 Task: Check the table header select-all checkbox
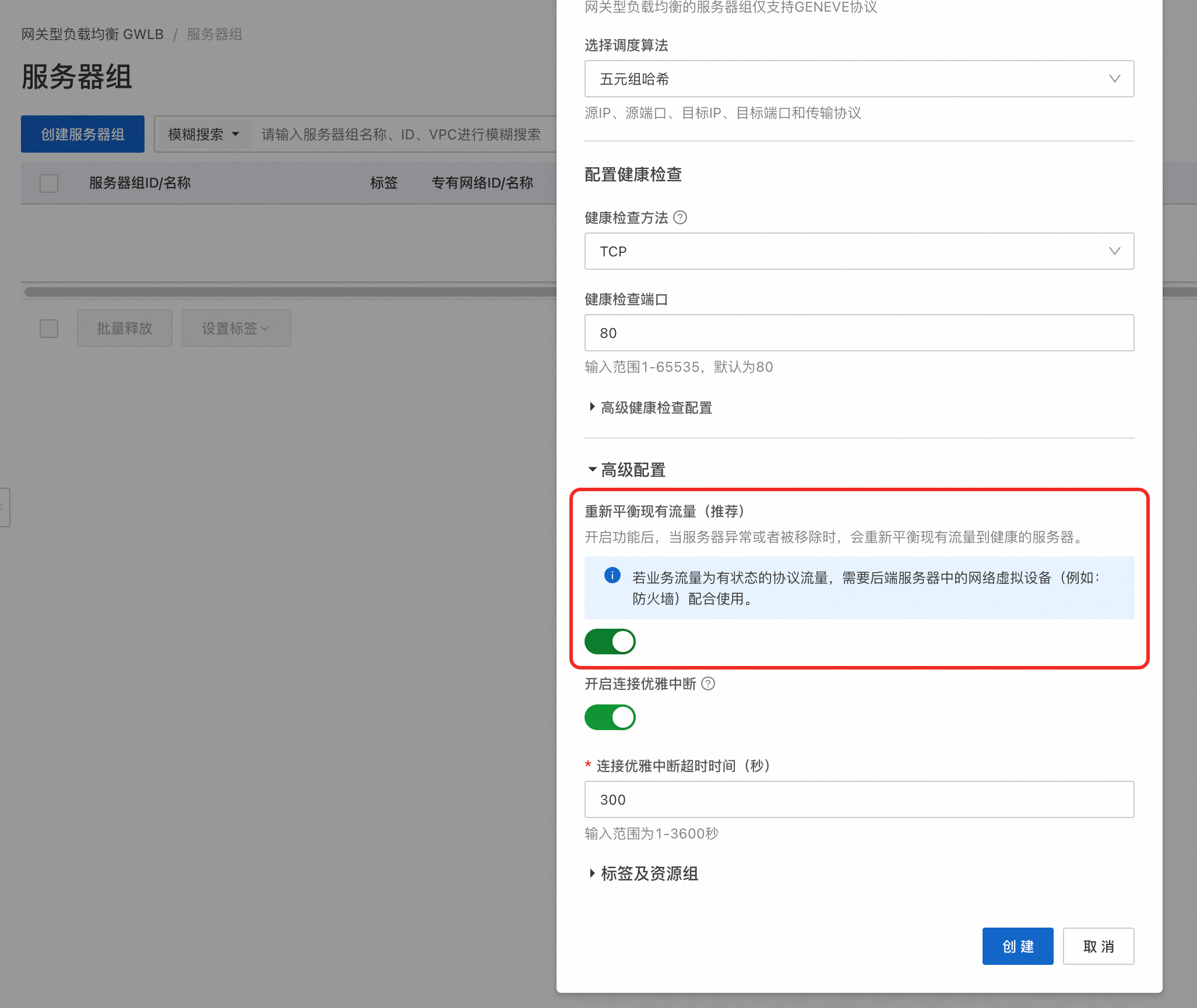point(49,183)
